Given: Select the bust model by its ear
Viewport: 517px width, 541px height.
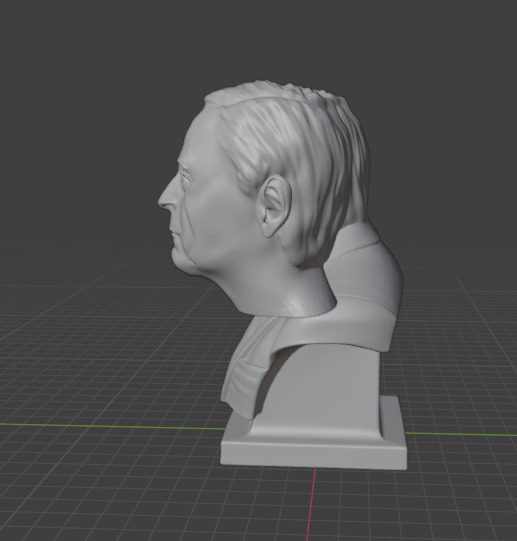Looking at the screenshot, I should pyautogui.click(x=274, y=206).
